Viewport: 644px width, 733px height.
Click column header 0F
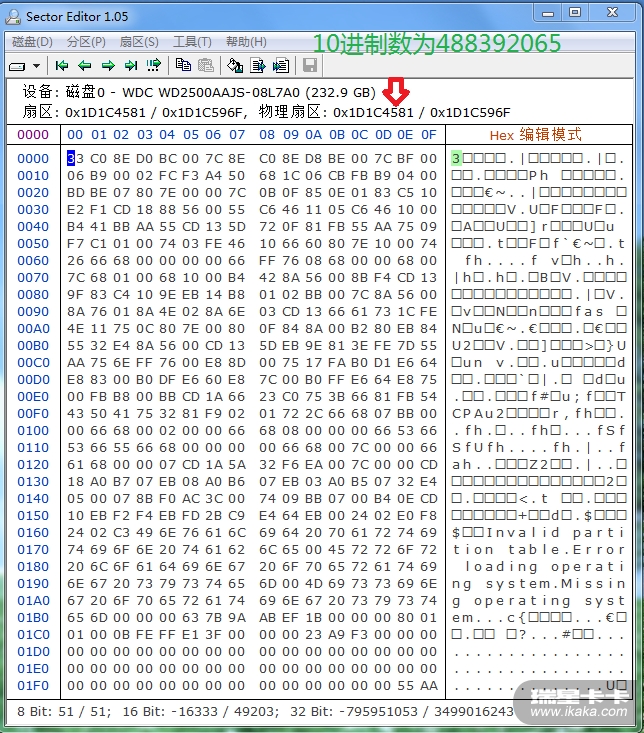[x=429, y=135]
